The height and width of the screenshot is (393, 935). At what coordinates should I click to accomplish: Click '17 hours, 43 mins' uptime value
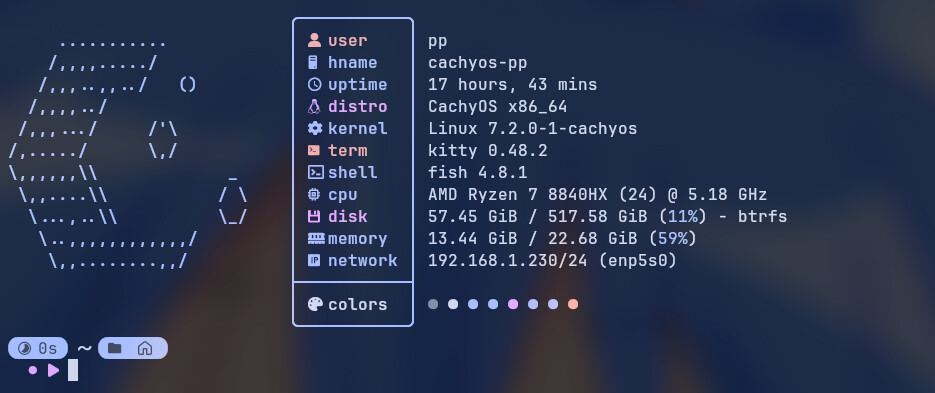pyautogui.click(x=512, y=85)
